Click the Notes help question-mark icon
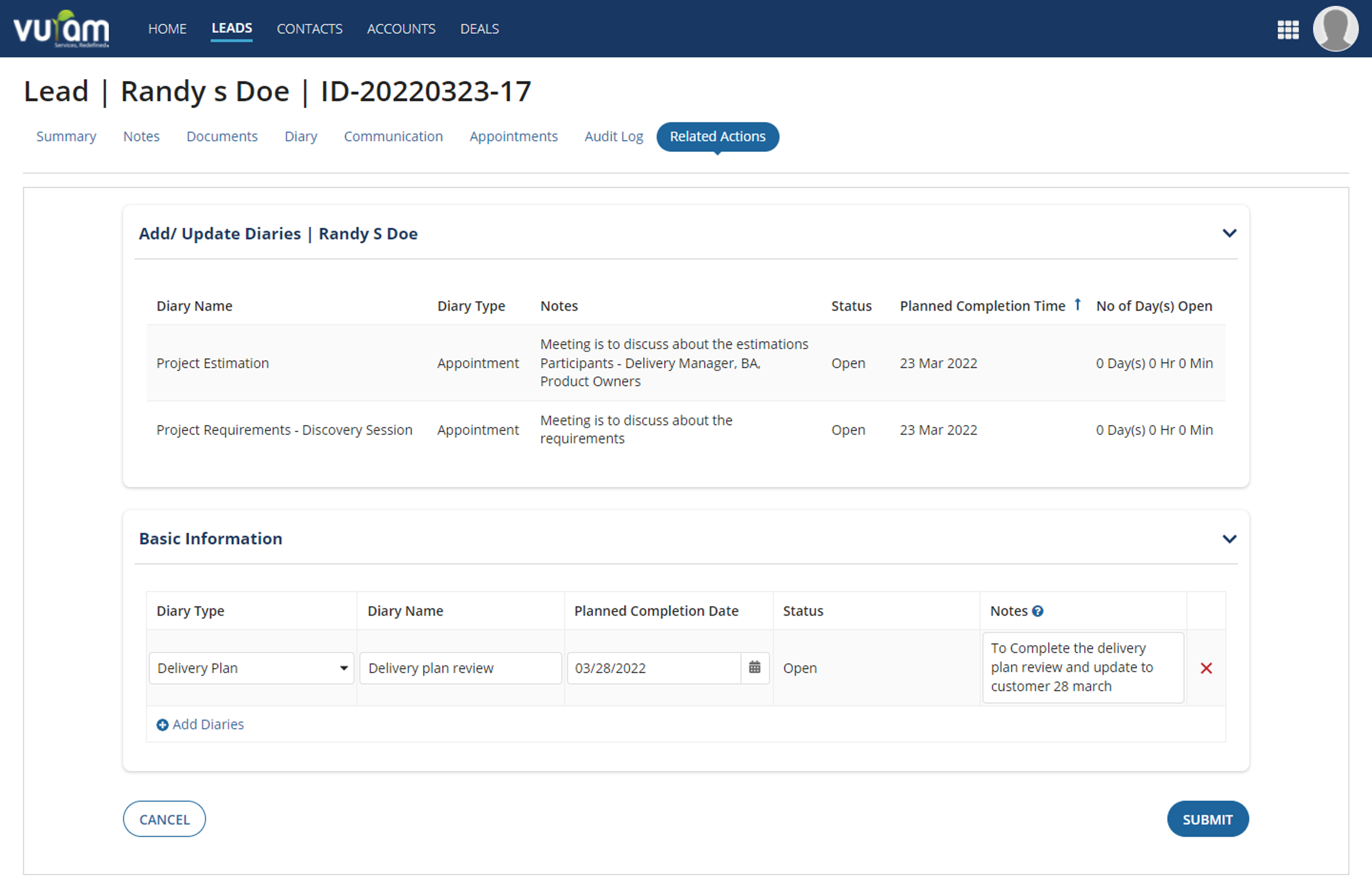 (x=1038, y=611)
